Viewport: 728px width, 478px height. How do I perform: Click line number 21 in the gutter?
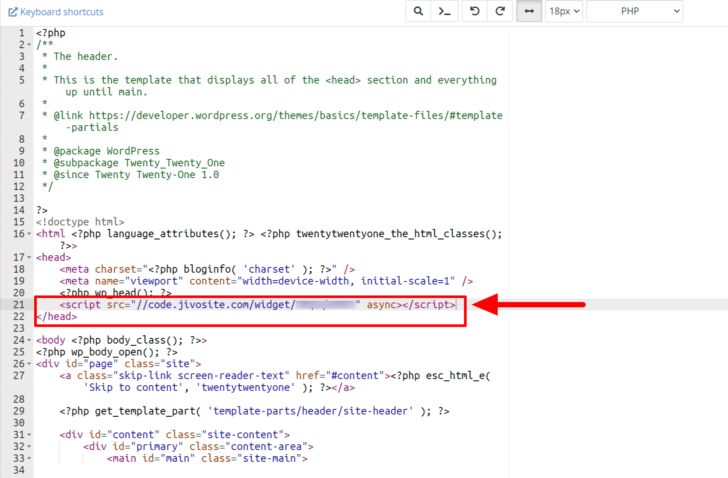click(19, 304)
